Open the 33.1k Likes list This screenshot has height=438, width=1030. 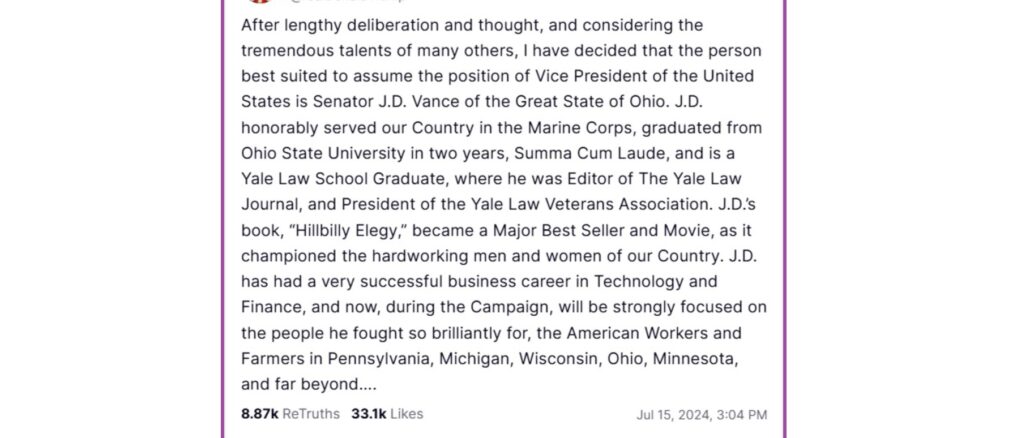coord(387,414)
